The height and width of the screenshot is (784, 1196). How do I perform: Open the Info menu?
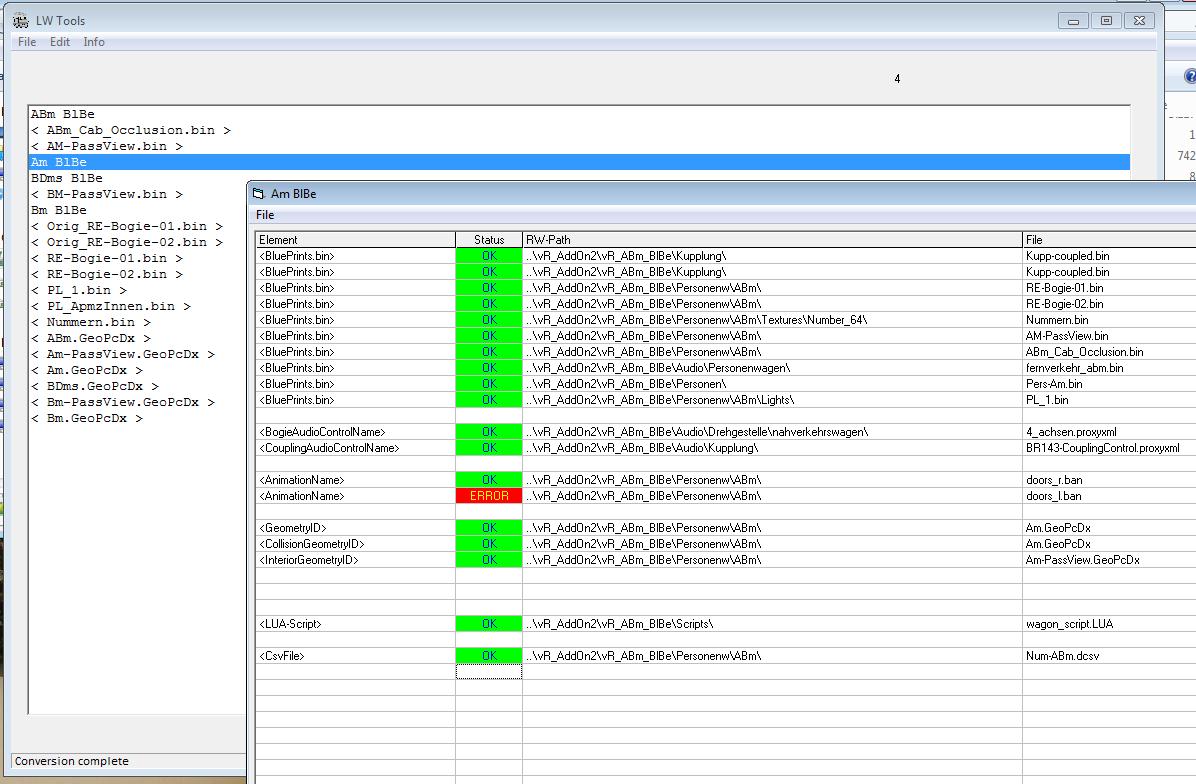[94, 42]
